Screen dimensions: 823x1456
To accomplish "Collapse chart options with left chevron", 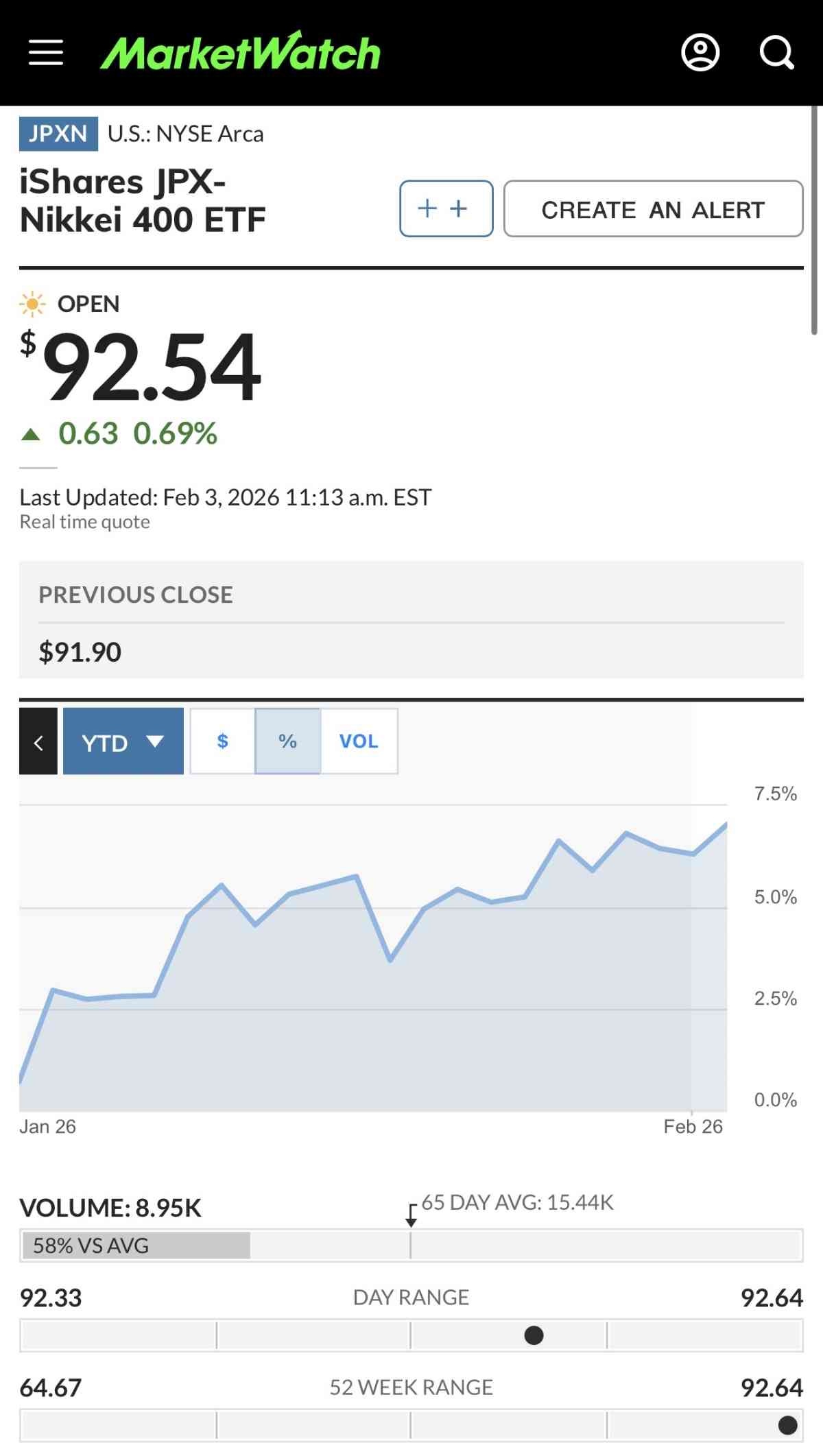I will [x=38, y=741].
